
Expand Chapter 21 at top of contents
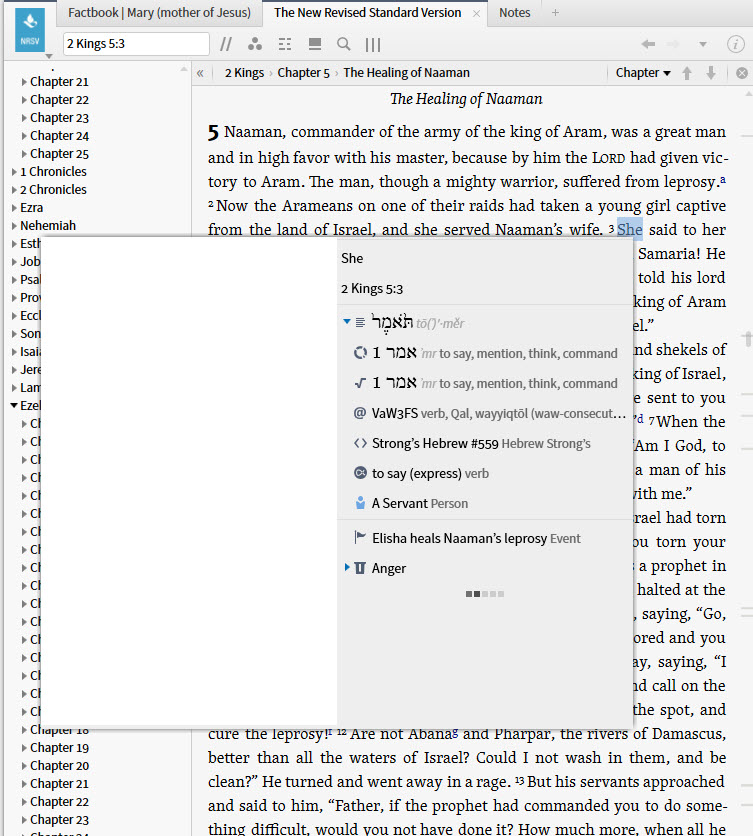[24, 82]
